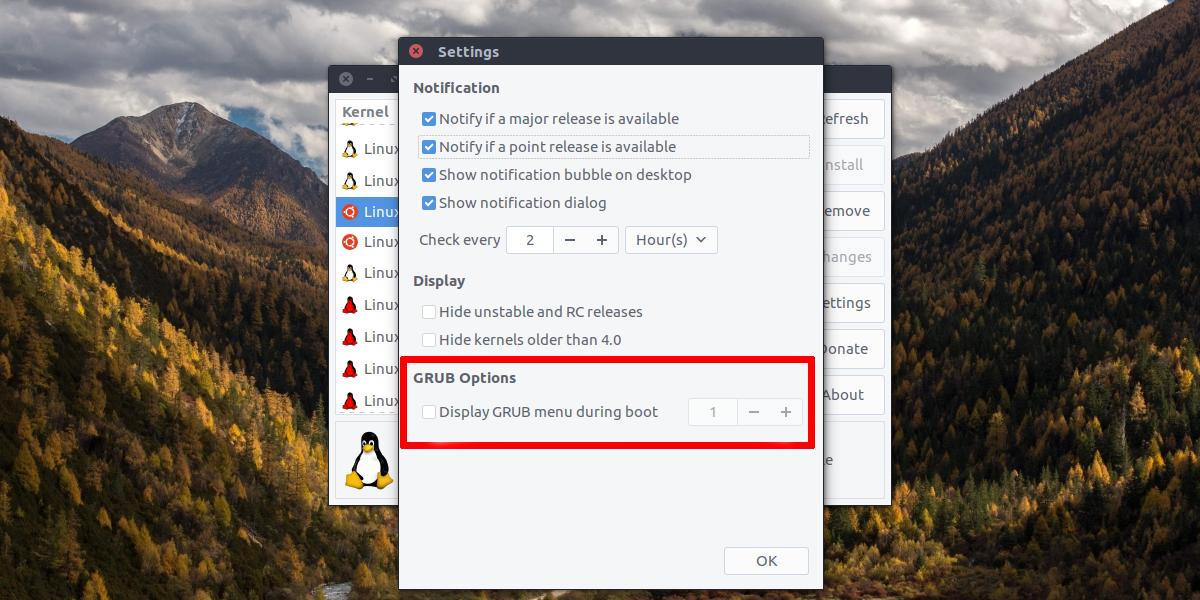This screenshot has height=600, width=1200.
Task: Decrease the 'Check every' interval with minus
Action: [570, 240]
